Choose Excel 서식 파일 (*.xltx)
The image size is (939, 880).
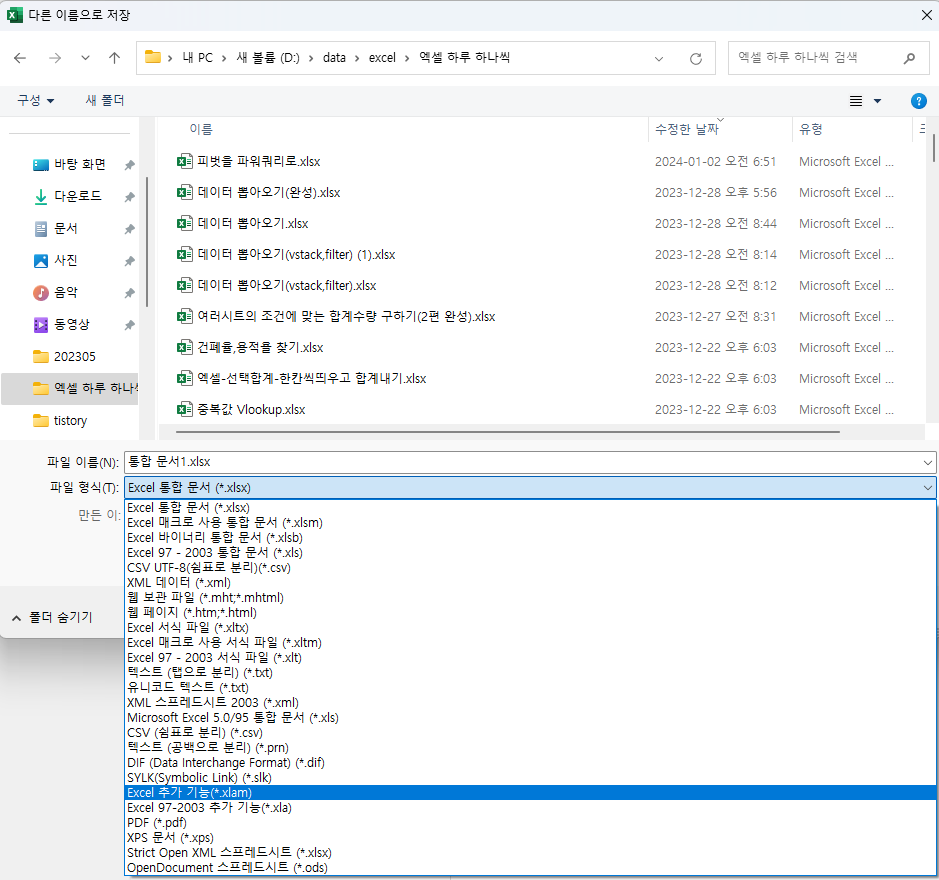[x=530, y=628]
